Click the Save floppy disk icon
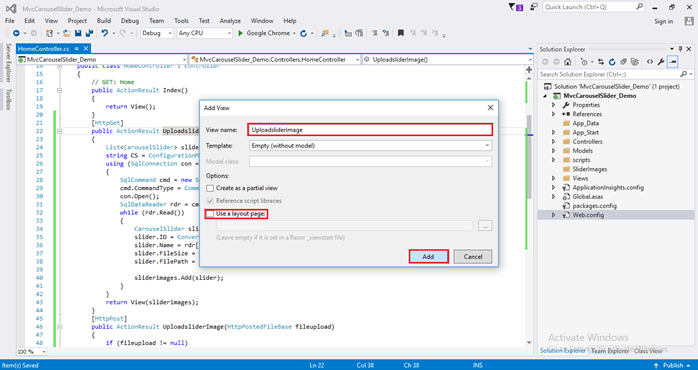The image size is (698, 370). coord(78,33)
